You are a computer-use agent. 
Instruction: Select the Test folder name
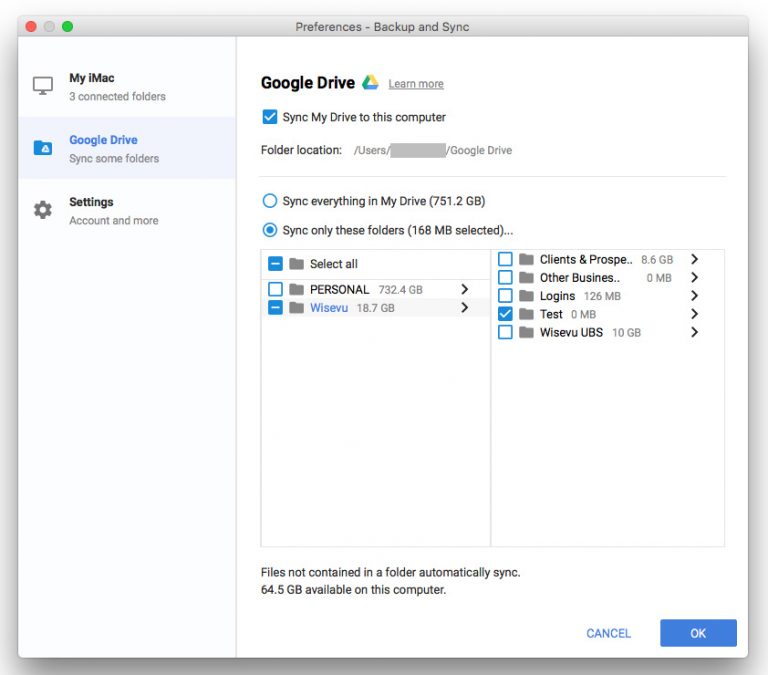click(551, 314)
